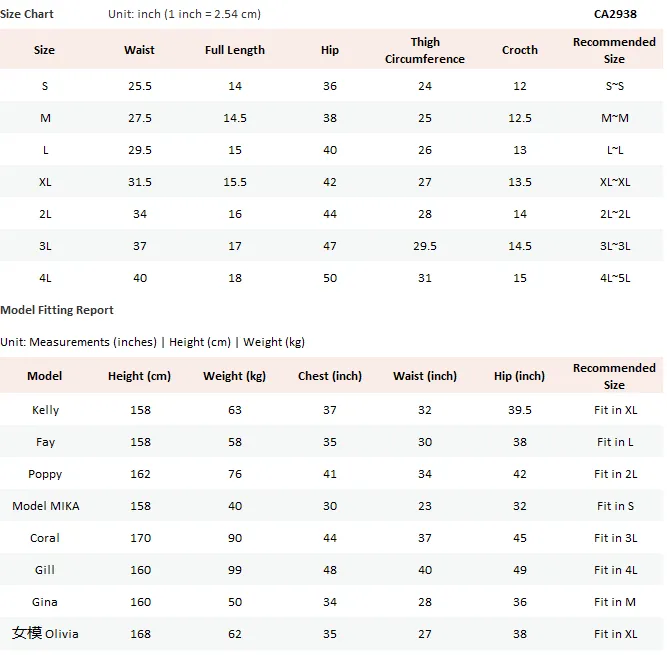The image size is (667, 655).
Task: Select the Full Length column header
Action: tap(234, 50)
